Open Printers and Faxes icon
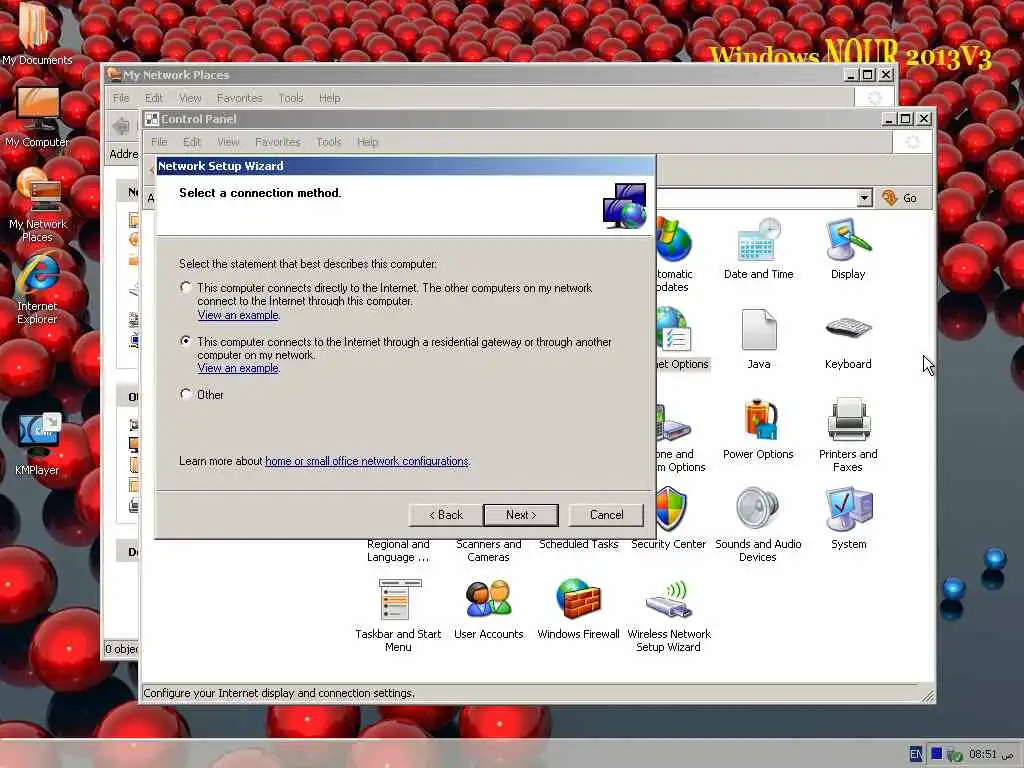 (848, 434)
